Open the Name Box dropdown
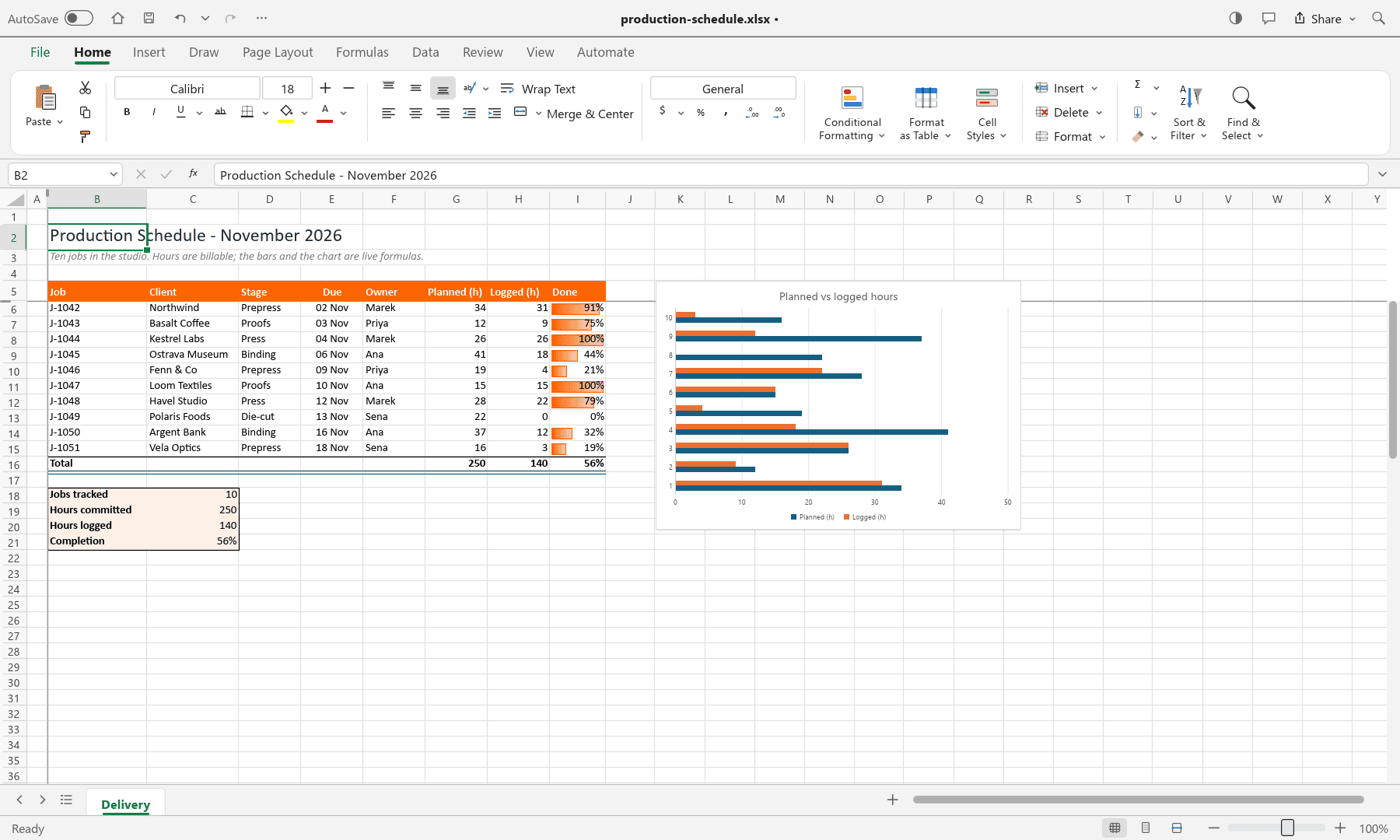This screenshot has height=840, width=1400. (114, 175)
